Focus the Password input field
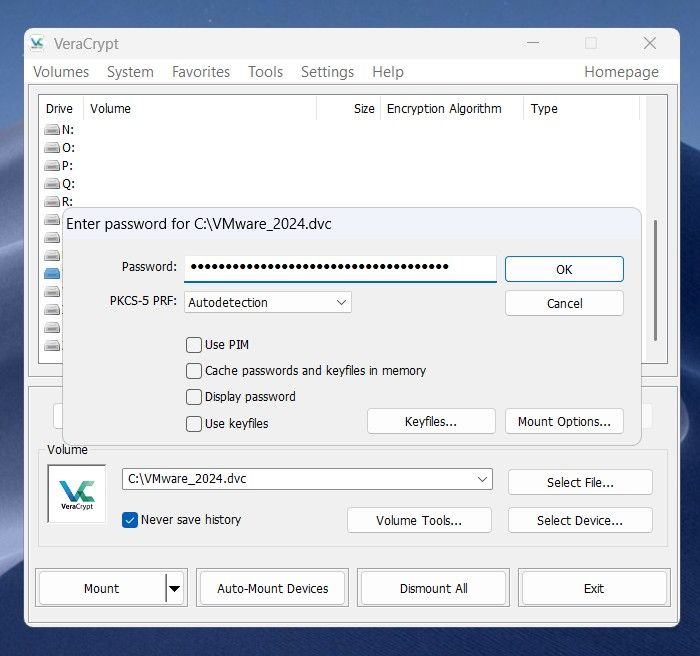 (x=340, y=268)
